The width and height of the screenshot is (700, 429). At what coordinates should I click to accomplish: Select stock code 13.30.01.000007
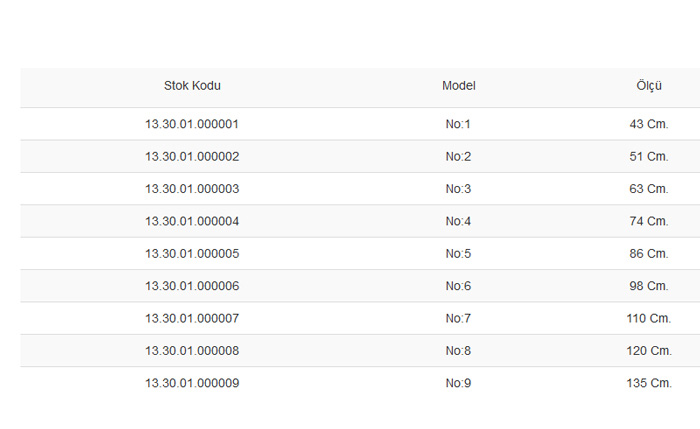coord(192,318)
